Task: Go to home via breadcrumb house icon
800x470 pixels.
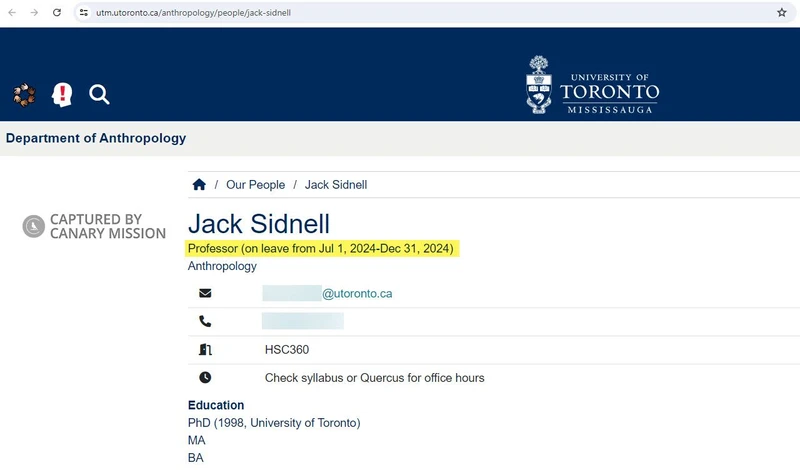Action: click(199, 184)
